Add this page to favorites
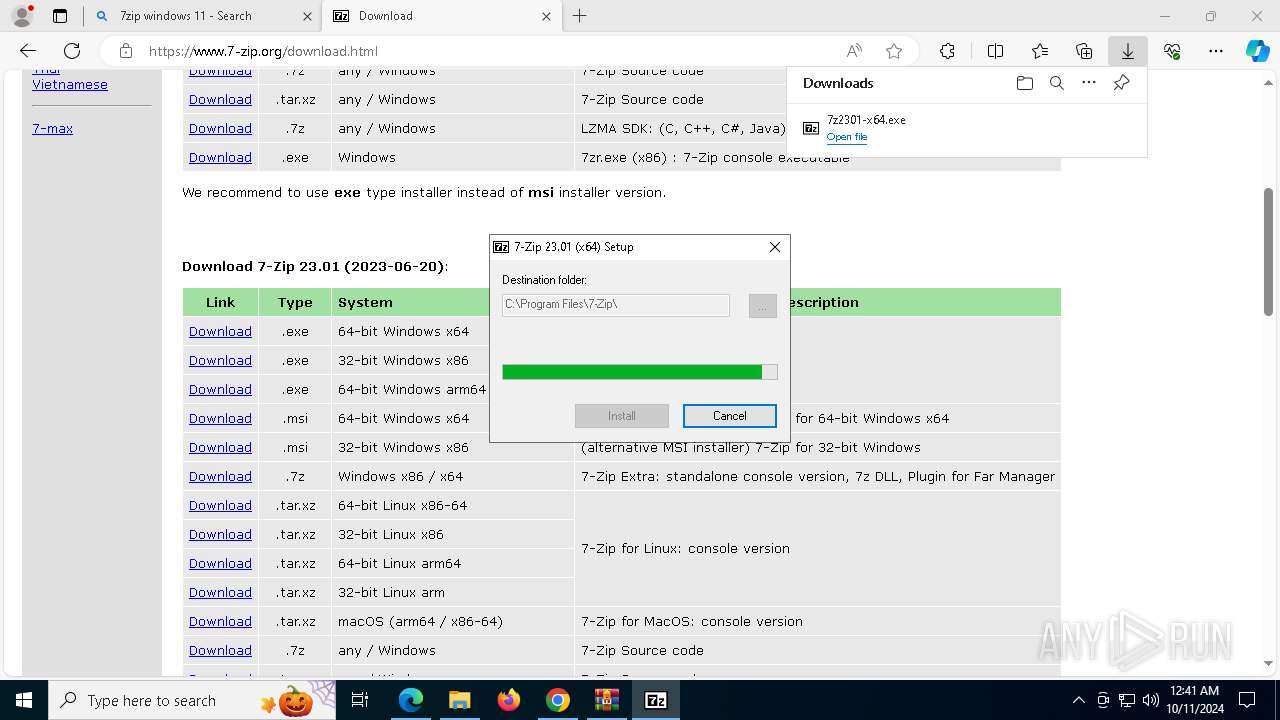 [x=894, y=51]
